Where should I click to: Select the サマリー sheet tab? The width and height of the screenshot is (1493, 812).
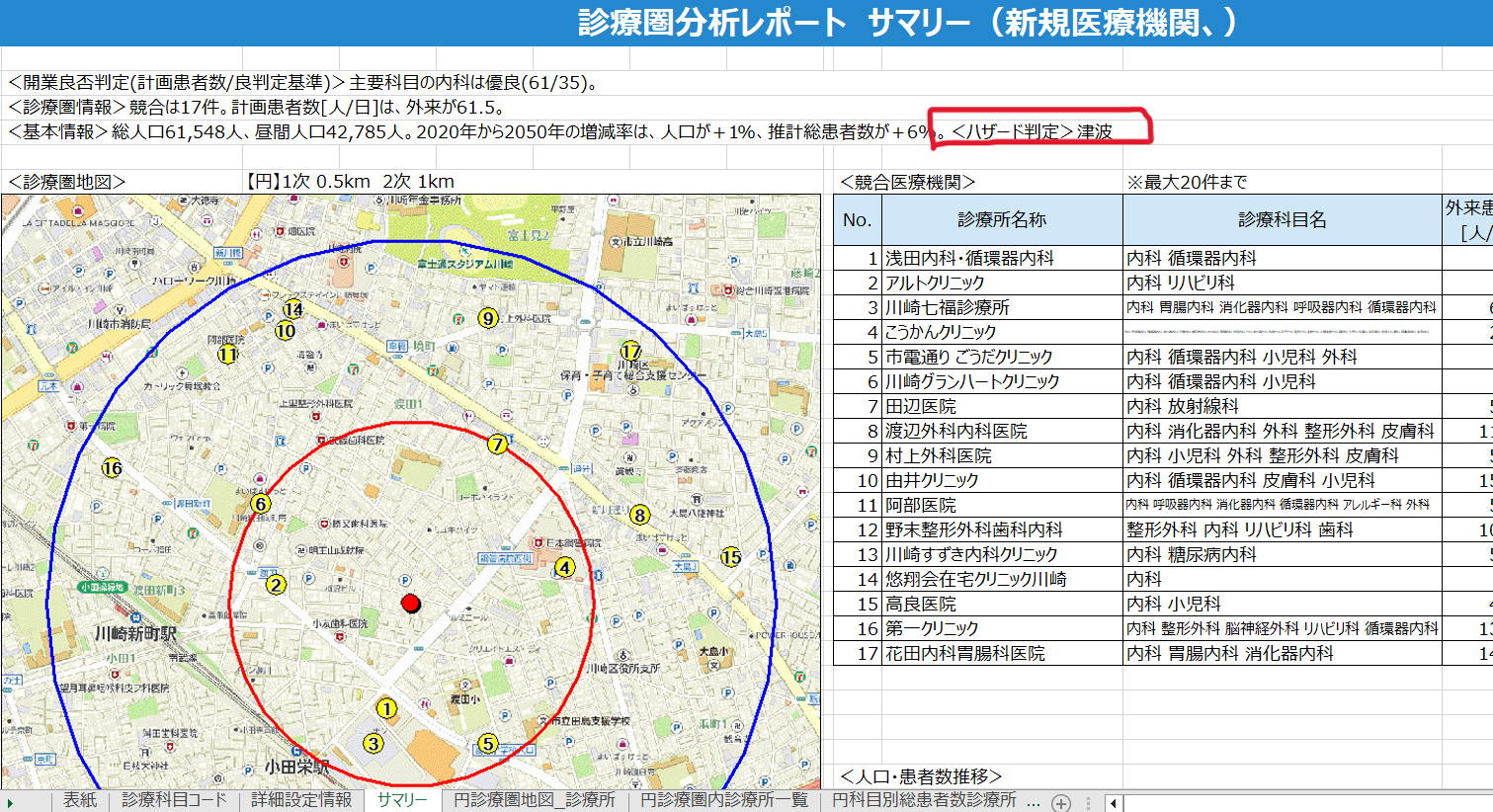point(402,800)
